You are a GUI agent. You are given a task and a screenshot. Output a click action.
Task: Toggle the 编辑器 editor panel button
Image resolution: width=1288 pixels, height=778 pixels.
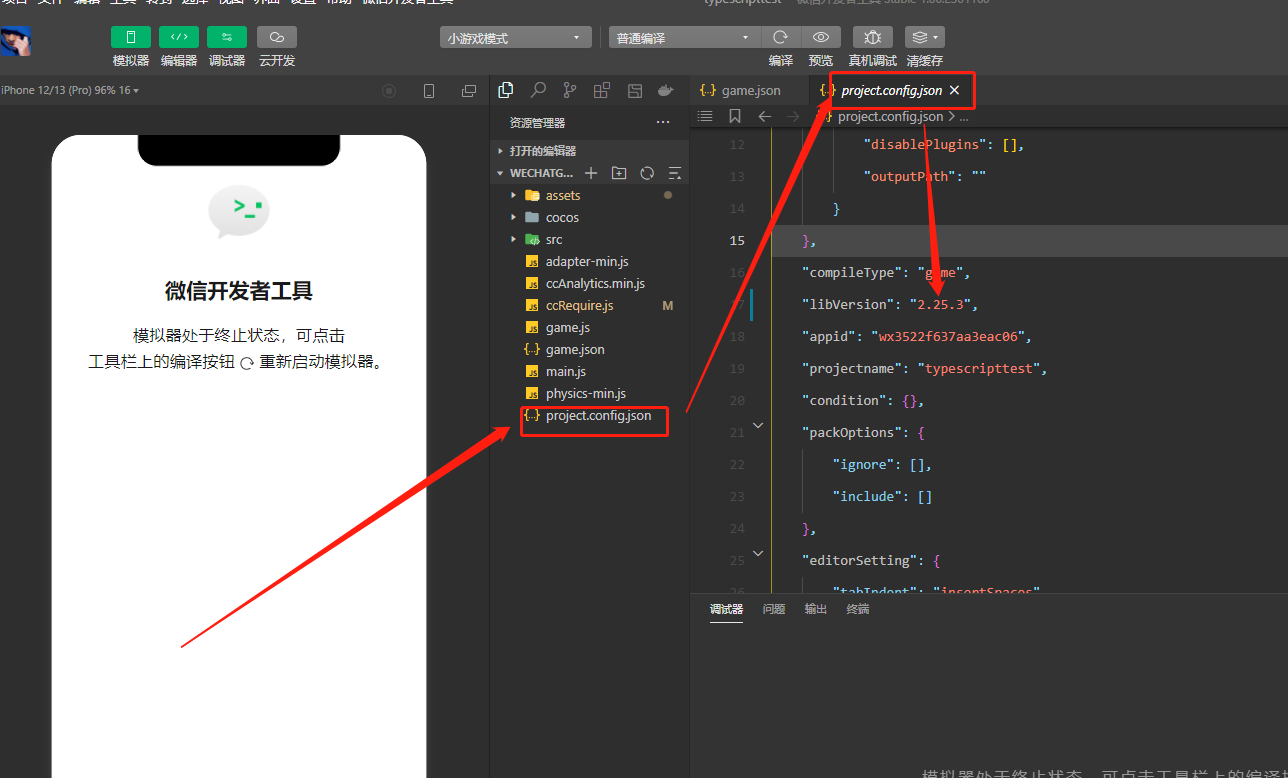(178, 37)
